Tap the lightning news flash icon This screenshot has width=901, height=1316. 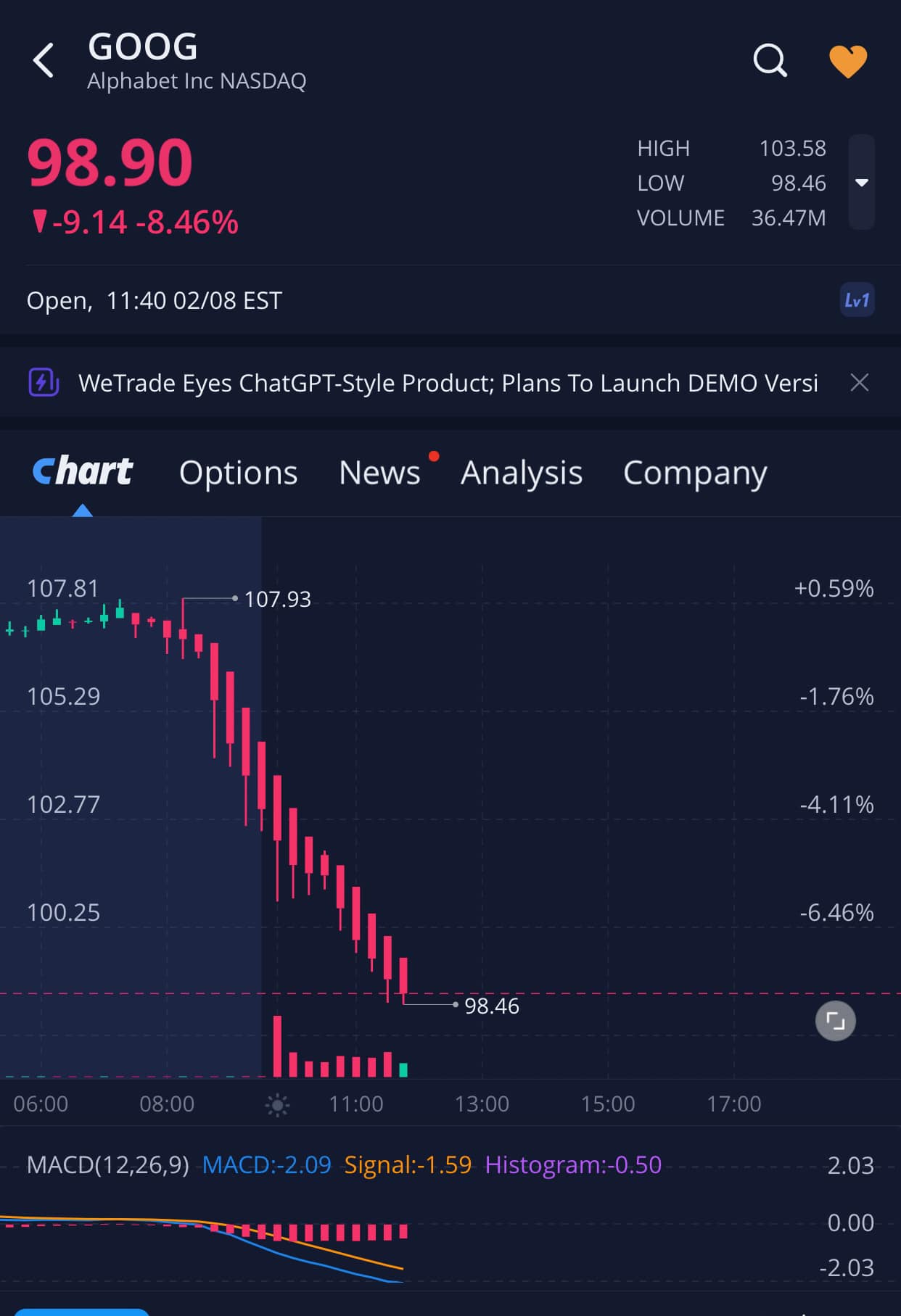tap(44, 382)
